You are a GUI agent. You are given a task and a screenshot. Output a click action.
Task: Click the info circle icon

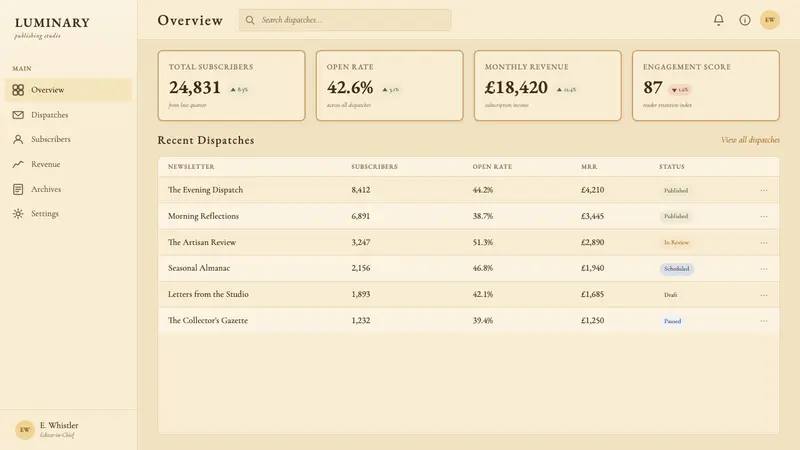[745, 20]
